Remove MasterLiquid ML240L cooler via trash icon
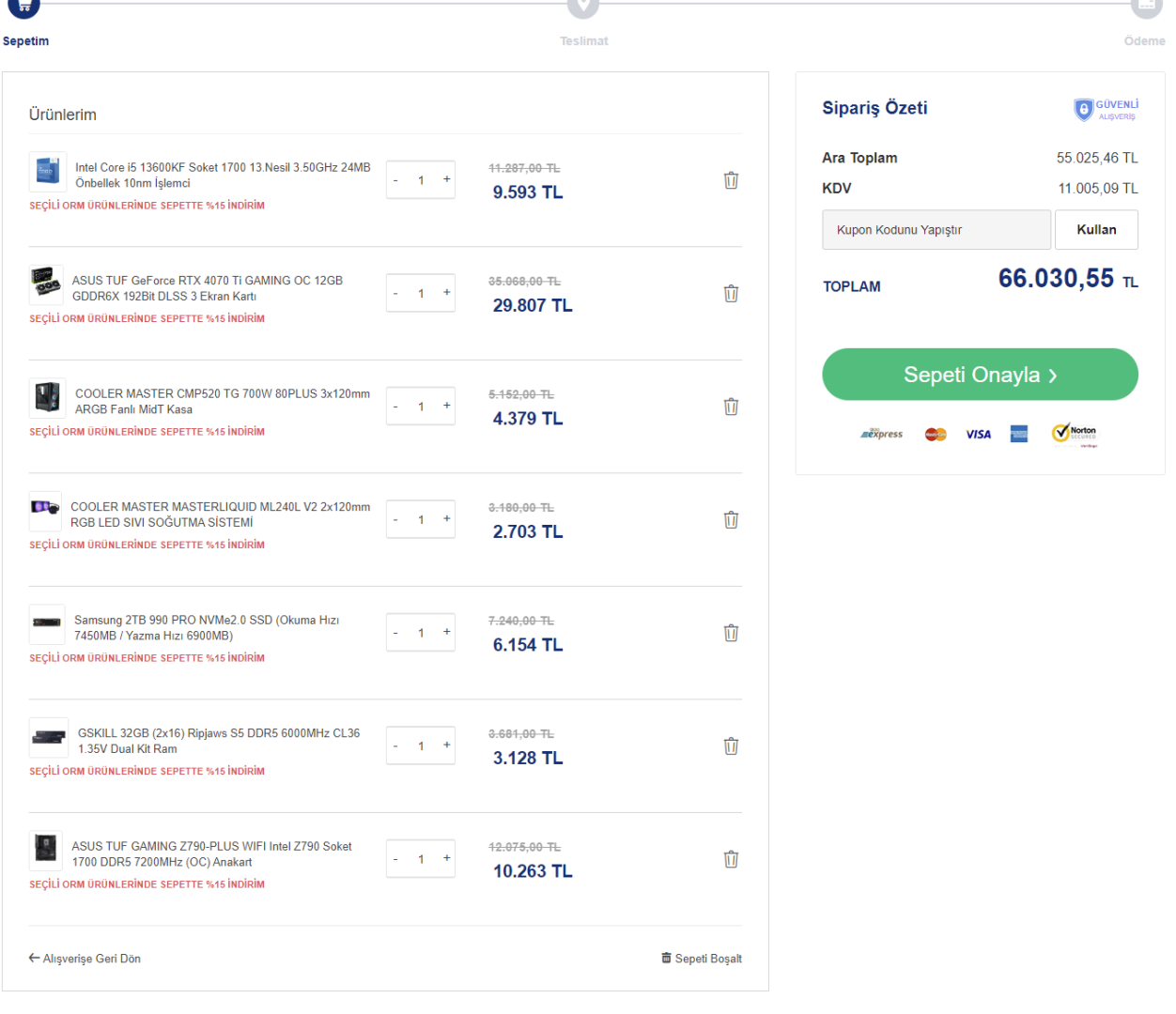Image resolution: width=1176 pixels, height=1014 pixels. pyautogui.click(x=731, y=520)
